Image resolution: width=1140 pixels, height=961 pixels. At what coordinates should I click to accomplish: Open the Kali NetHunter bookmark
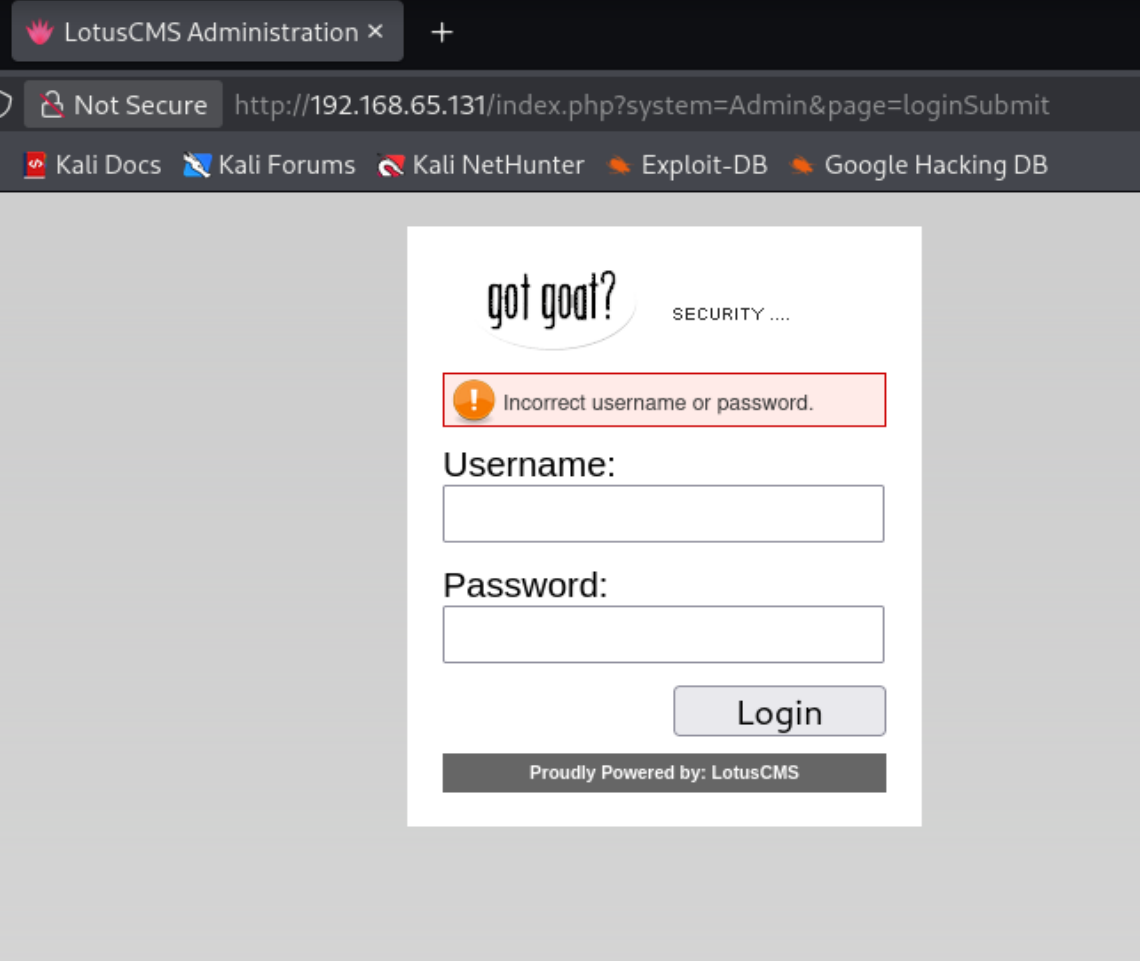481,165
